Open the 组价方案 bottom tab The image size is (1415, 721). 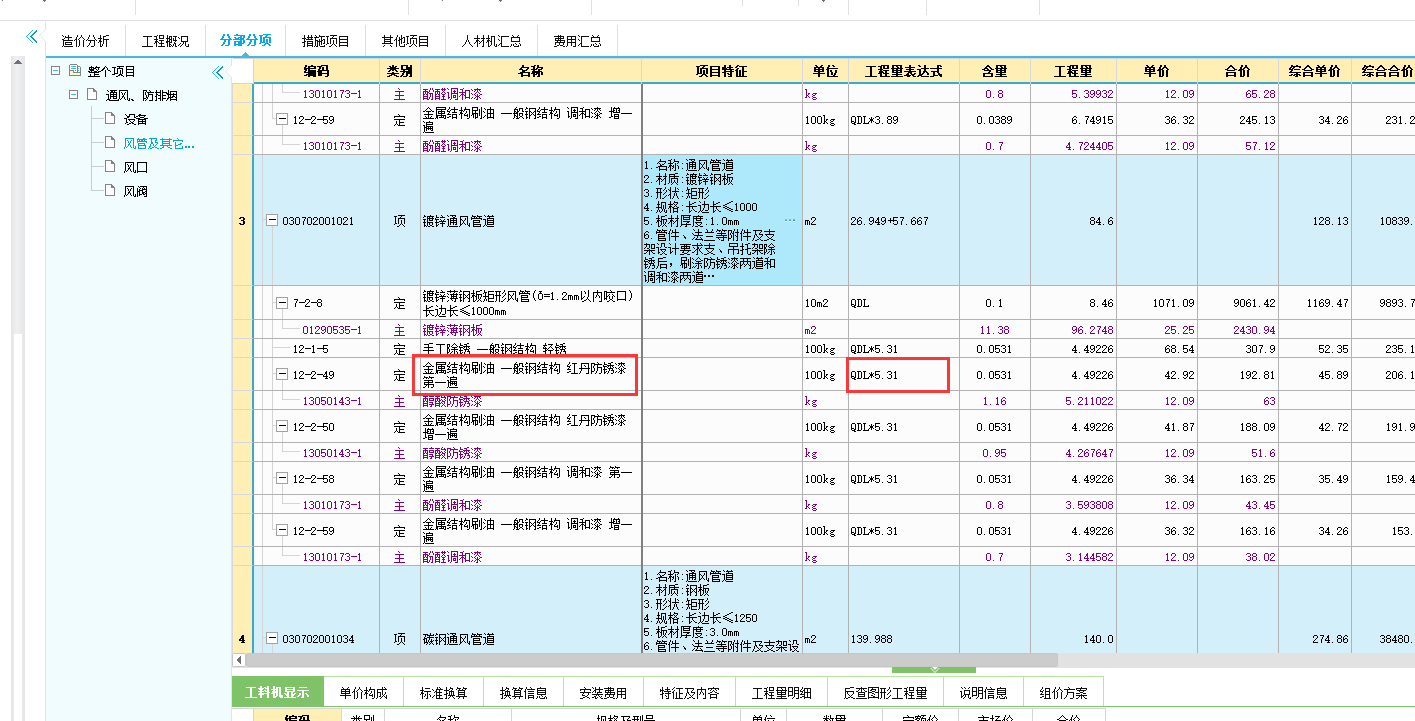click(1064, 692)
